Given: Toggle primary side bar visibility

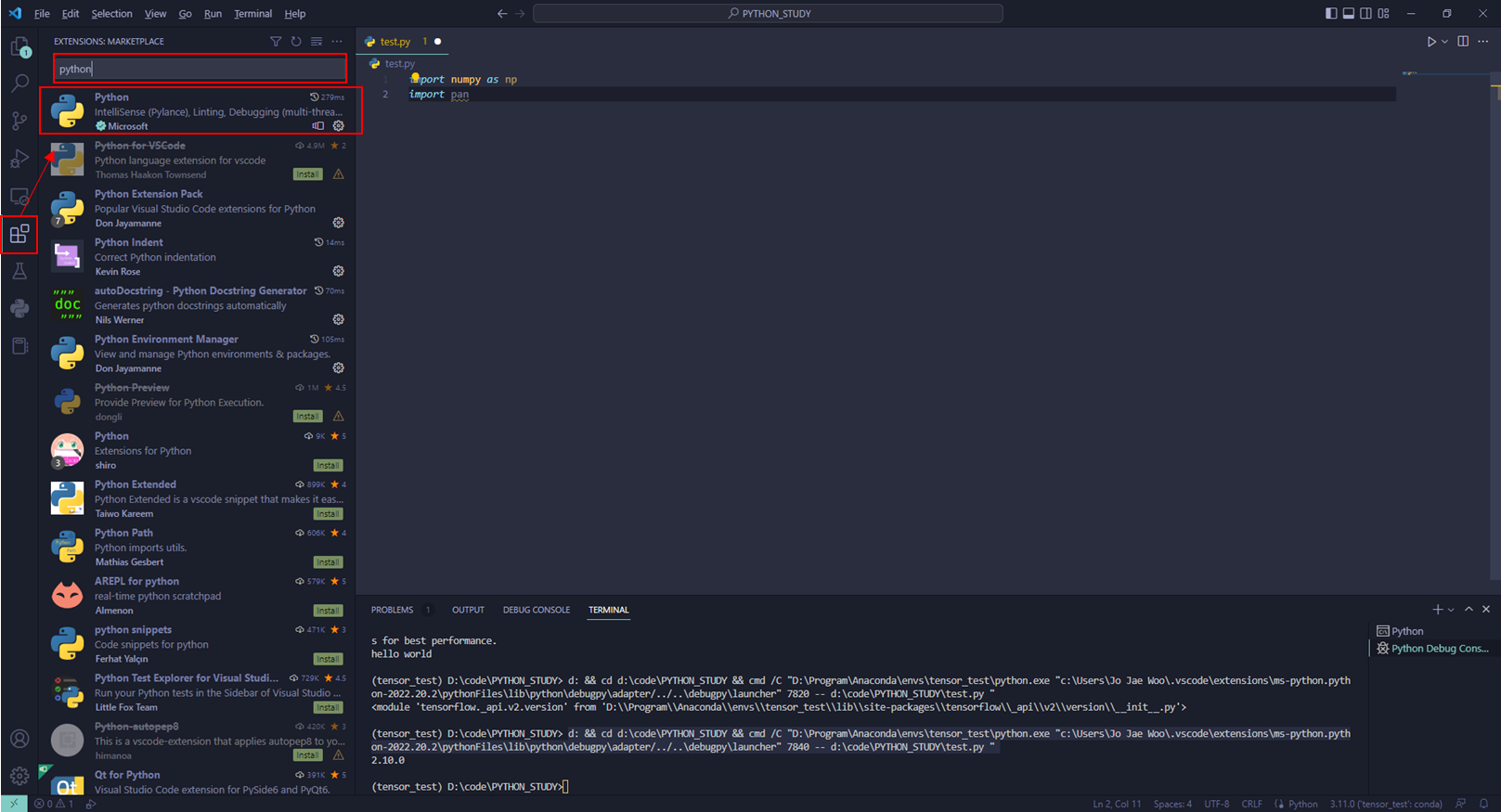Looking at the screenshot, I should coord(1331,14).
